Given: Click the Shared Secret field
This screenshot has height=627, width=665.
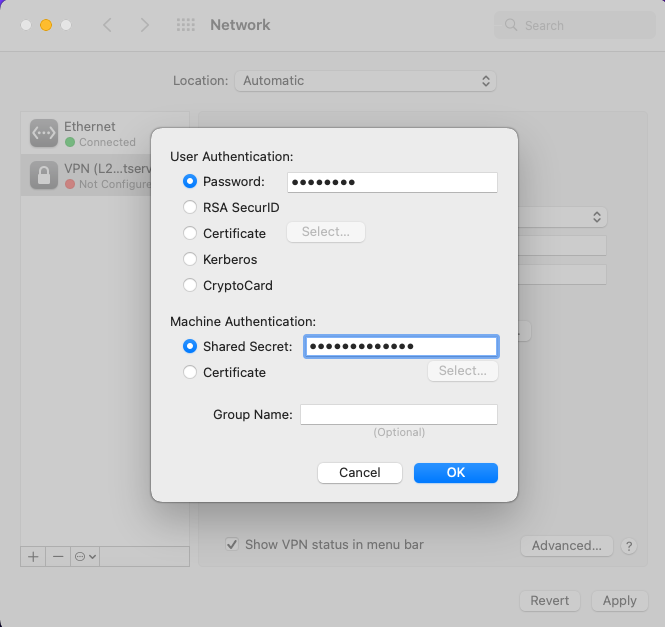Looking at the screenshot, I should [401, 346].
